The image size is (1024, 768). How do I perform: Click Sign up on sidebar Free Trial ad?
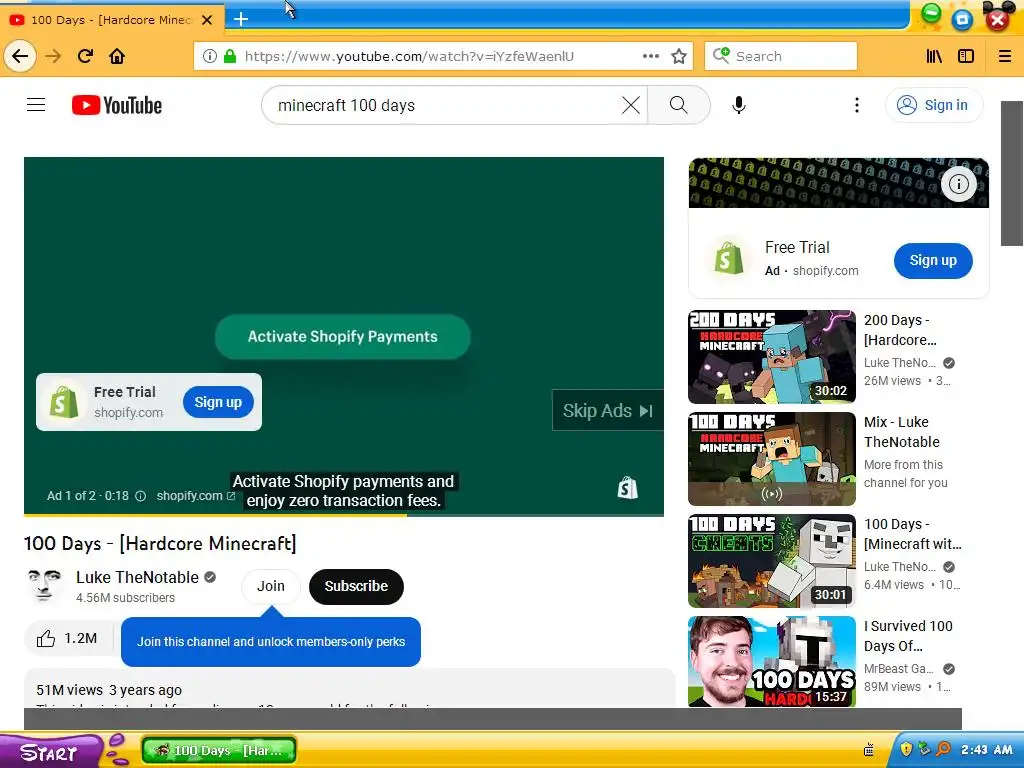coord(933,261)
